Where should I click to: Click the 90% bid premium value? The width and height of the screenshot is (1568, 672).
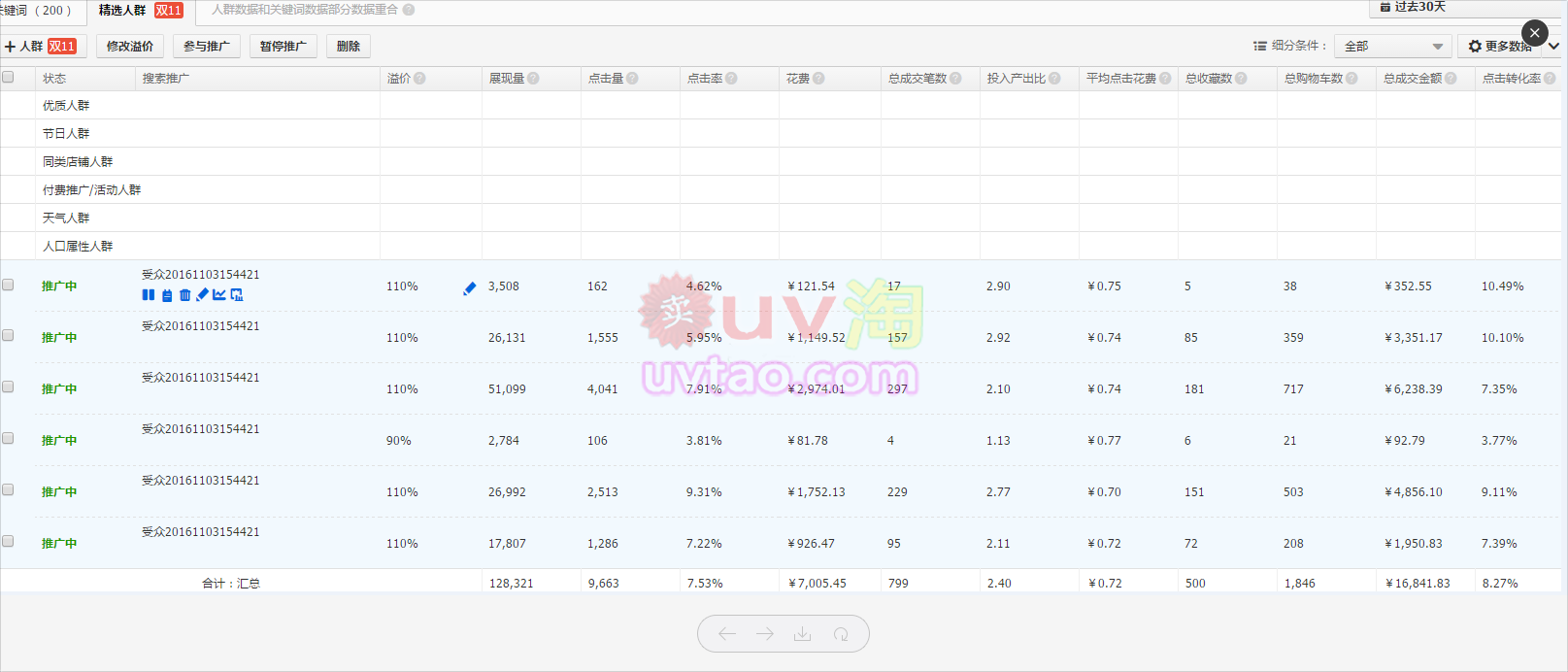(x=399, y=441)
